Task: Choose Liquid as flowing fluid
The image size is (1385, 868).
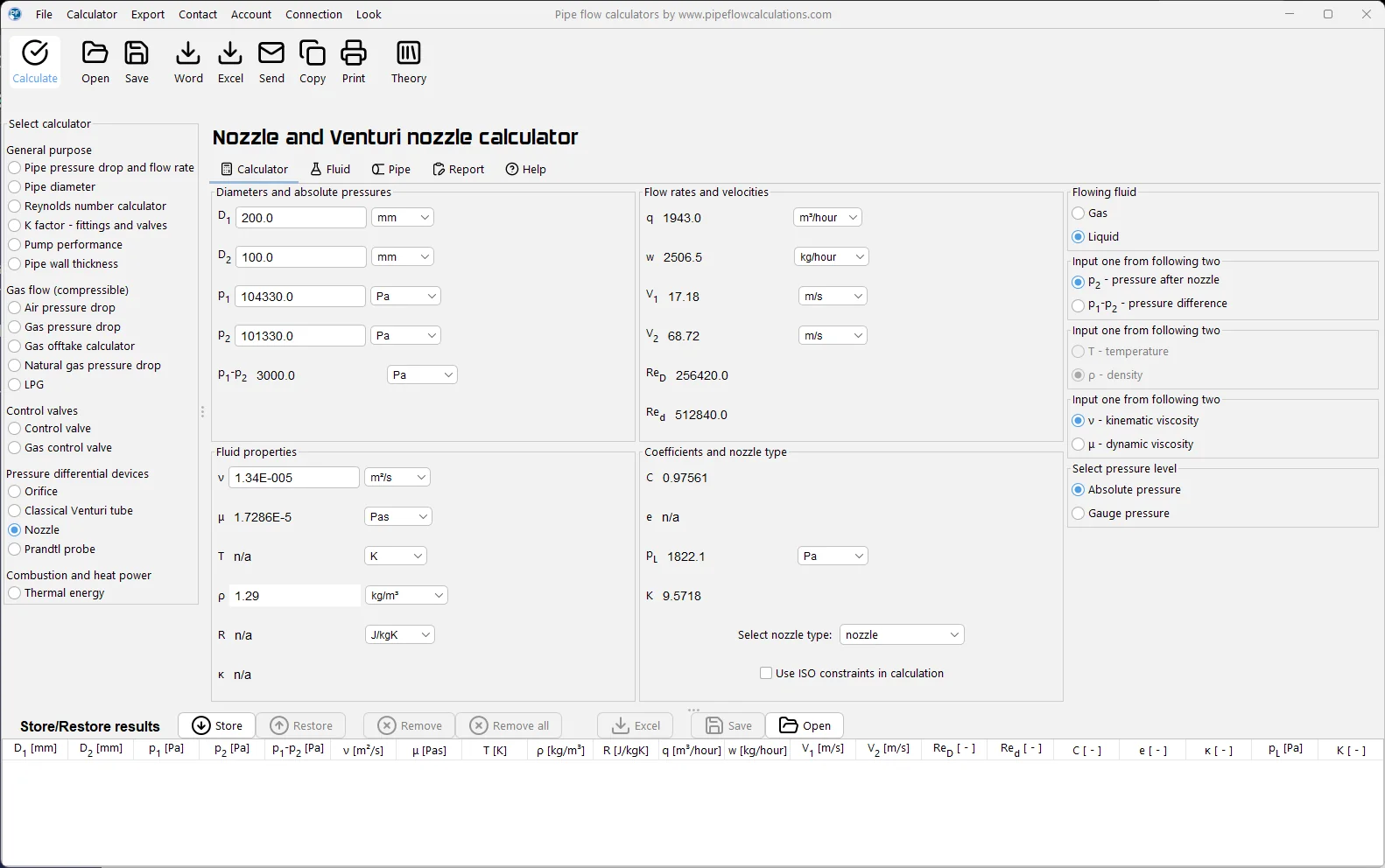Action: pos(1095,236)
